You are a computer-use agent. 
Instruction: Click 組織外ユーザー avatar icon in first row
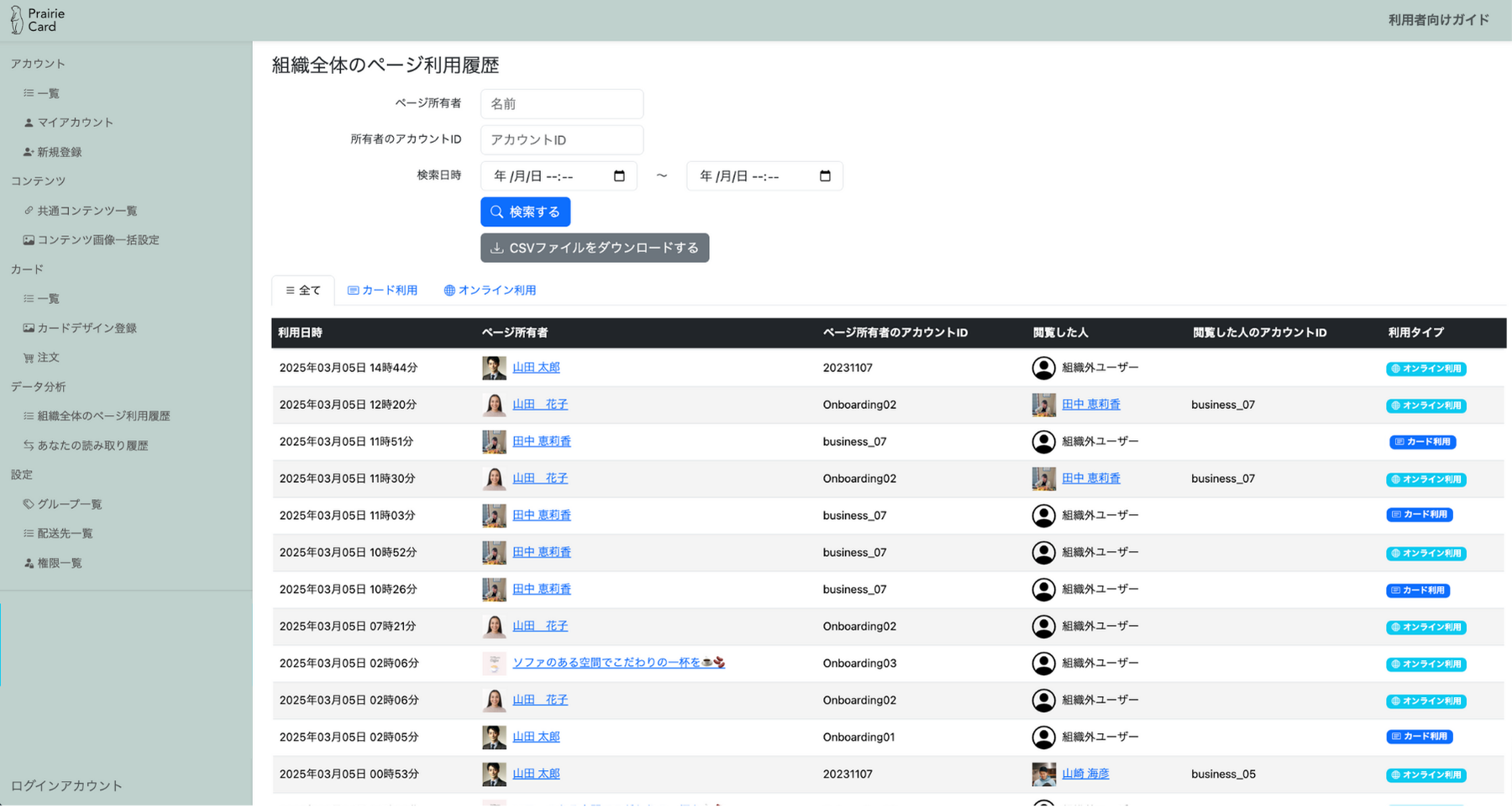pyautogui.click(x=1043, y=368)
